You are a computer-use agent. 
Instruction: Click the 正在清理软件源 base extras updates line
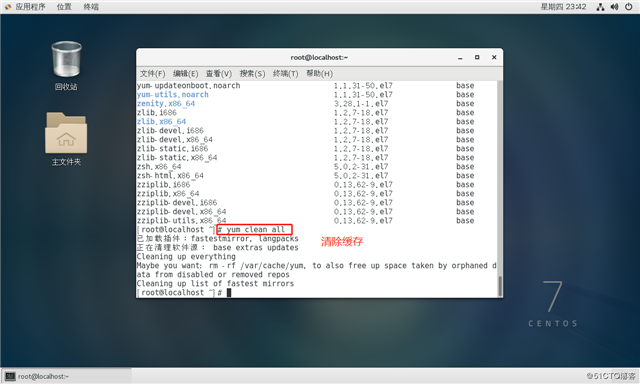point(218,248)
